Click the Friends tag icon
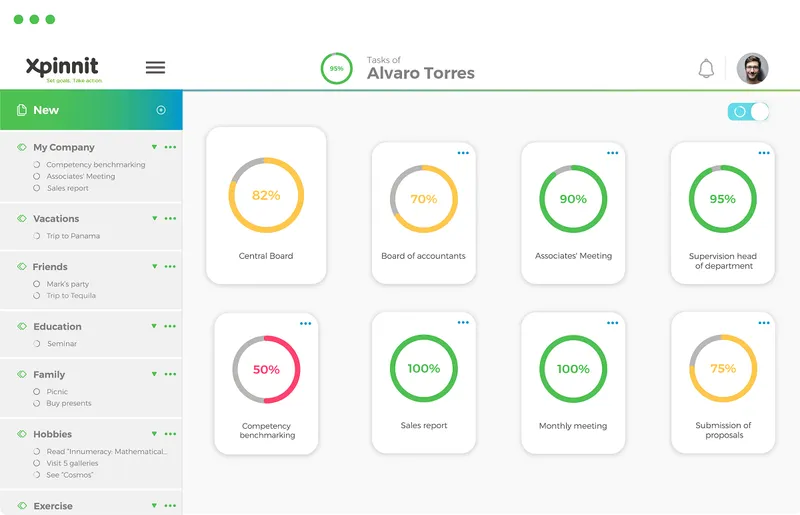Screen dimensions: 800x515 21,266
